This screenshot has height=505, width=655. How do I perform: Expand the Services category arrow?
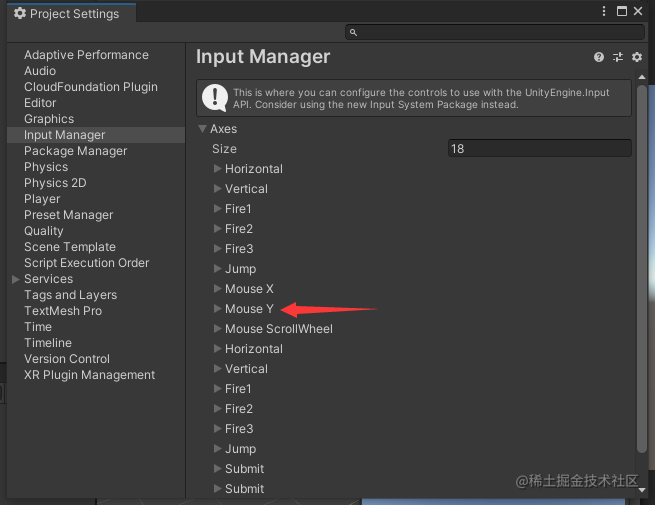pyautogui.click(x=15, y=279)
